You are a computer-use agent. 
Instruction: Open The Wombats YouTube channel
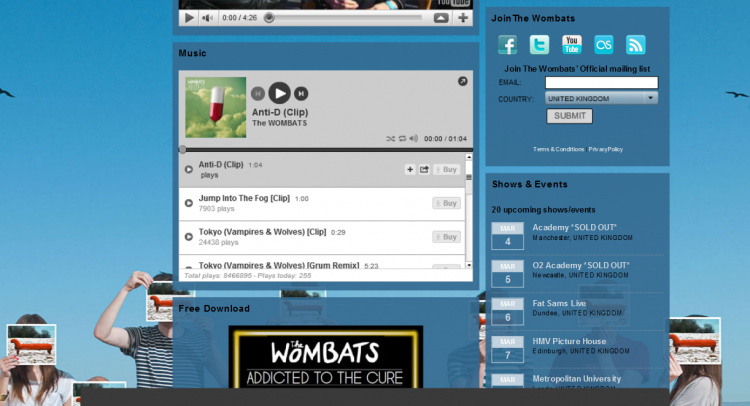572,45
